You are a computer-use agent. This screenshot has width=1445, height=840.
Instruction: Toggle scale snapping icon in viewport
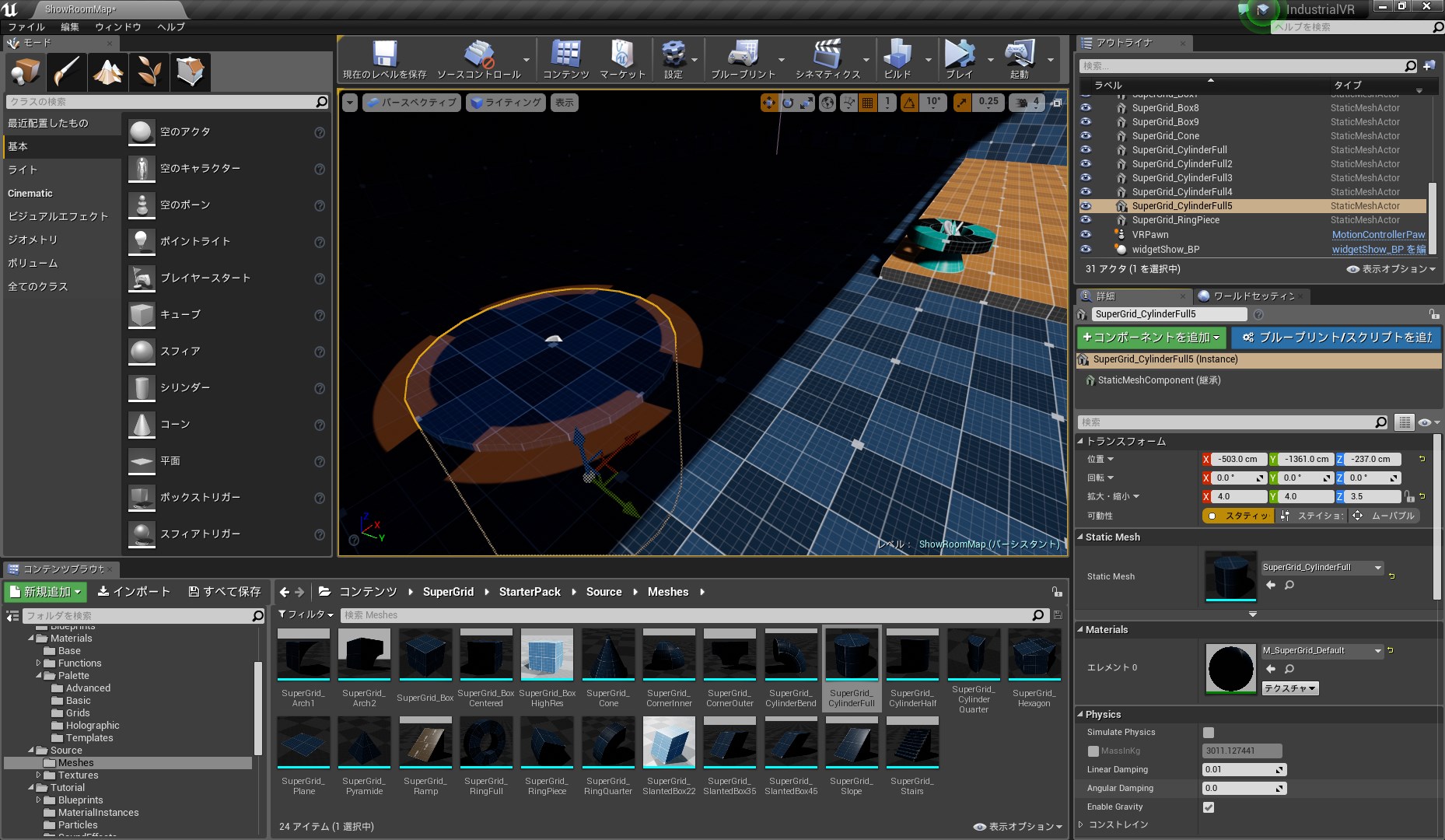coord(962,103)
